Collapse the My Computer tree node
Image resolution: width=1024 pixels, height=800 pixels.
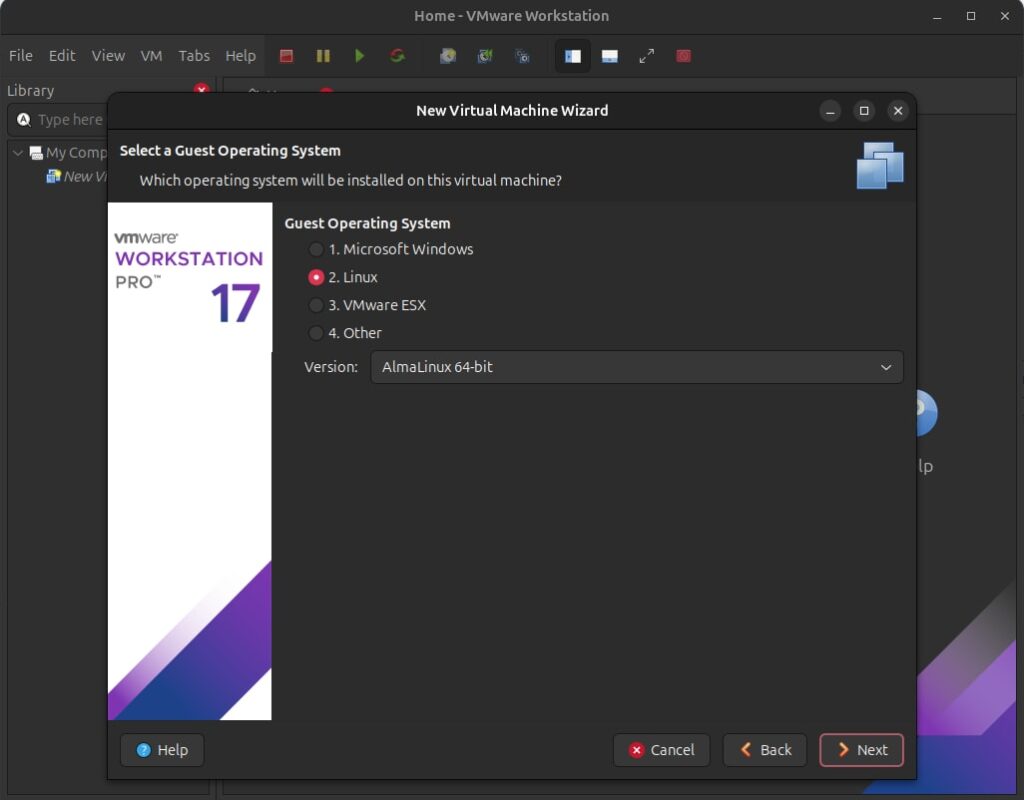[18, 153]
